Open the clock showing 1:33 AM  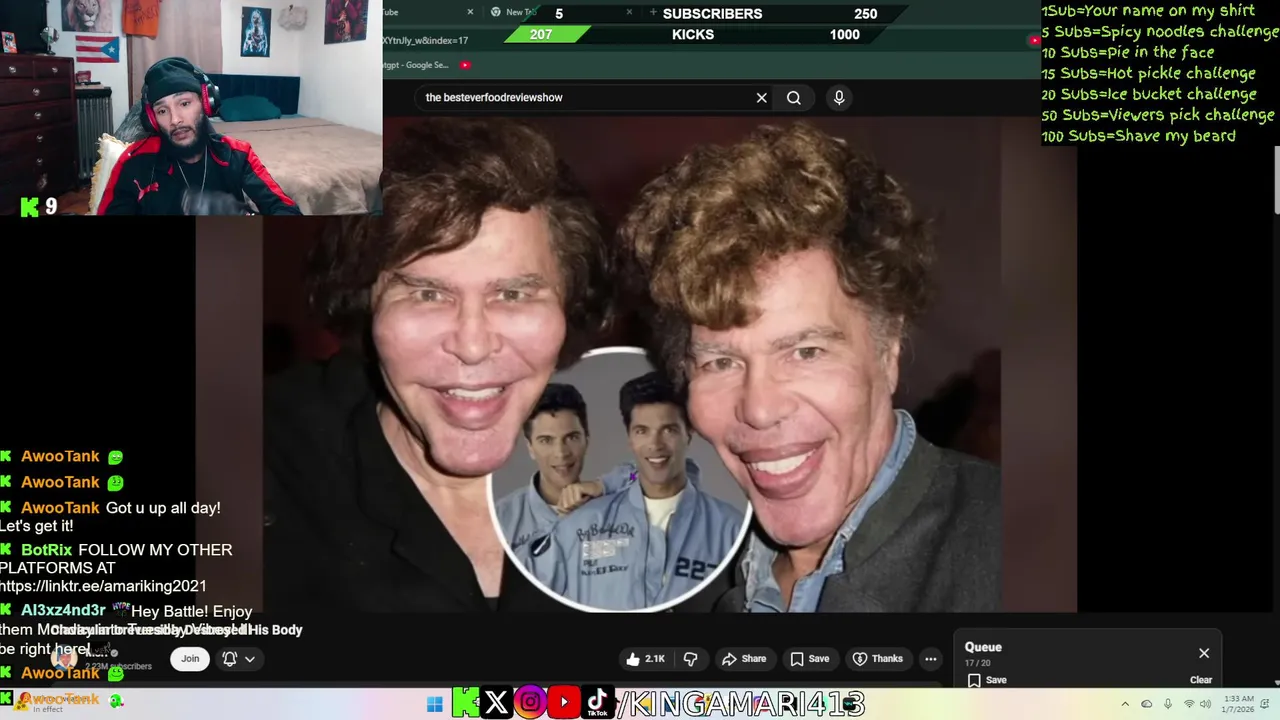(1237, 704)
